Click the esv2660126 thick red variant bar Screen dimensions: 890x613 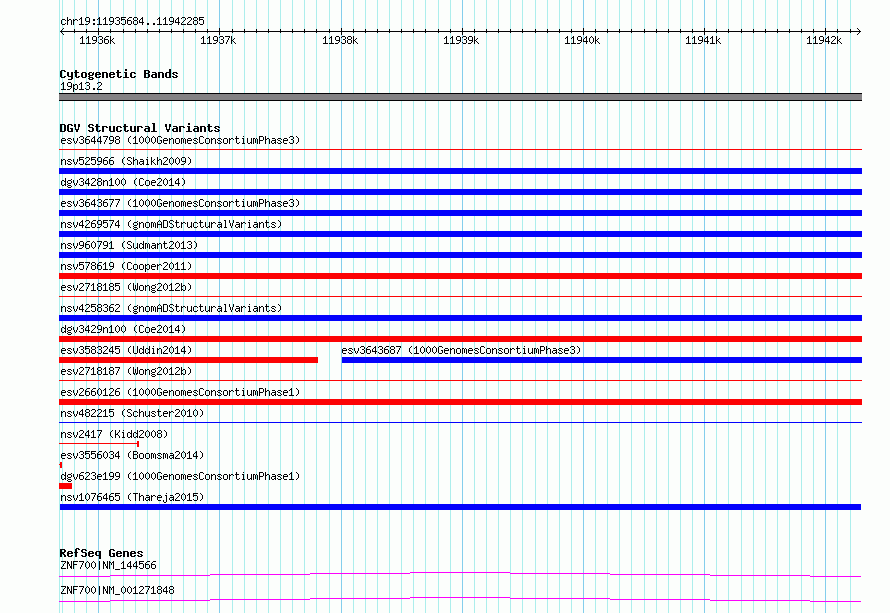pyautogui.click(x=460, y=402)
